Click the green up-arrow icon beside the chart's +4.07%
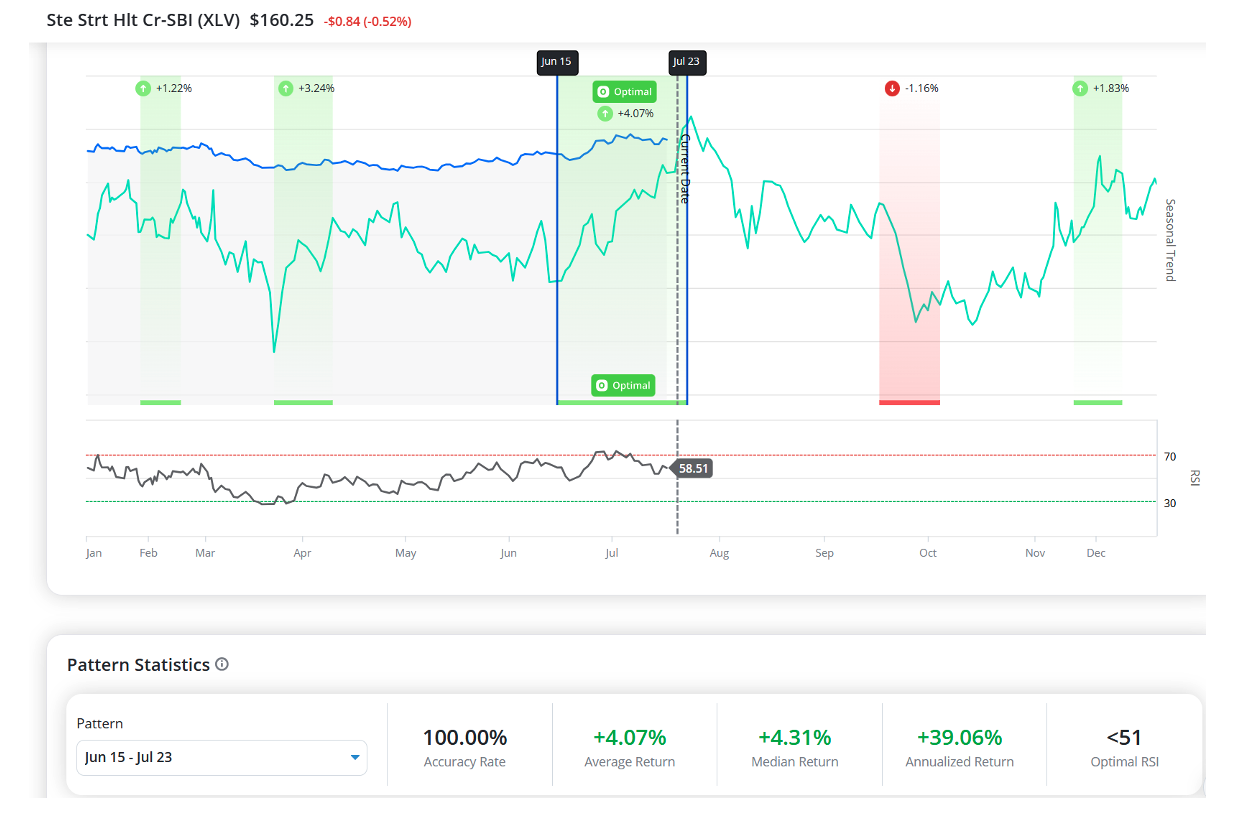 pos(605,113)
